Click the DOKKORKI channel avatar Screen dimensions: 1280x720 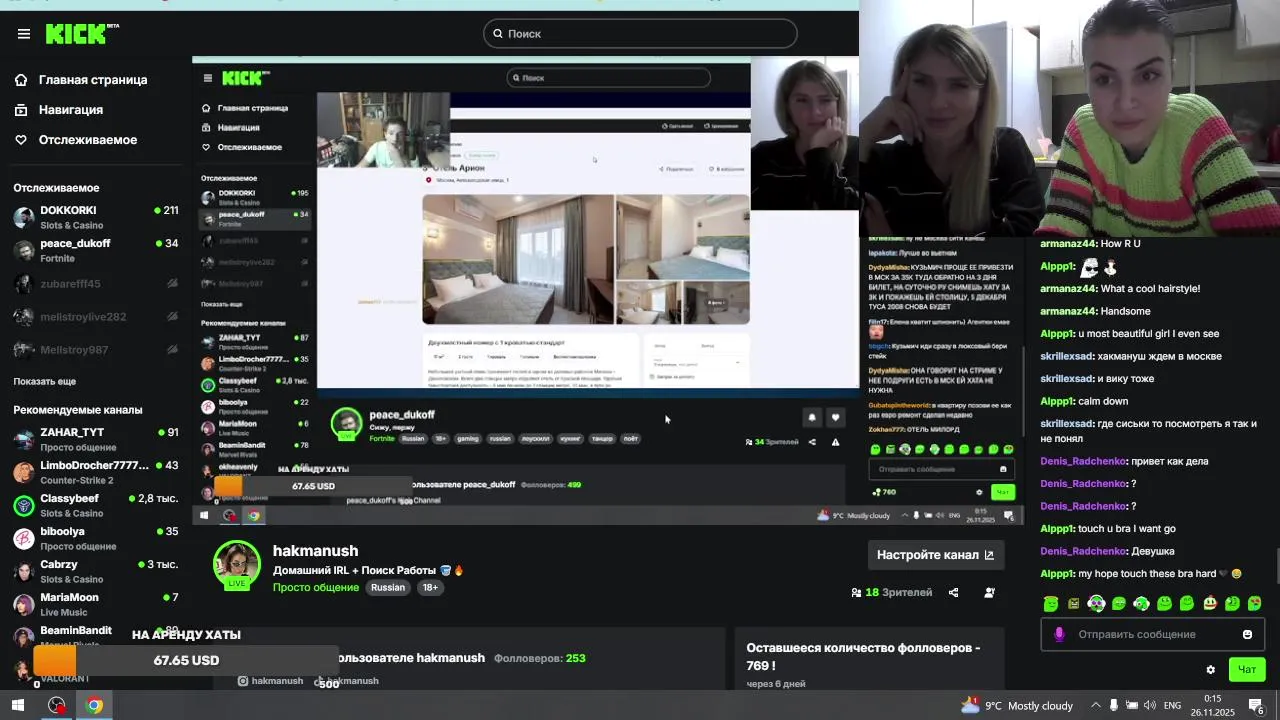click(x=24, y=217)
